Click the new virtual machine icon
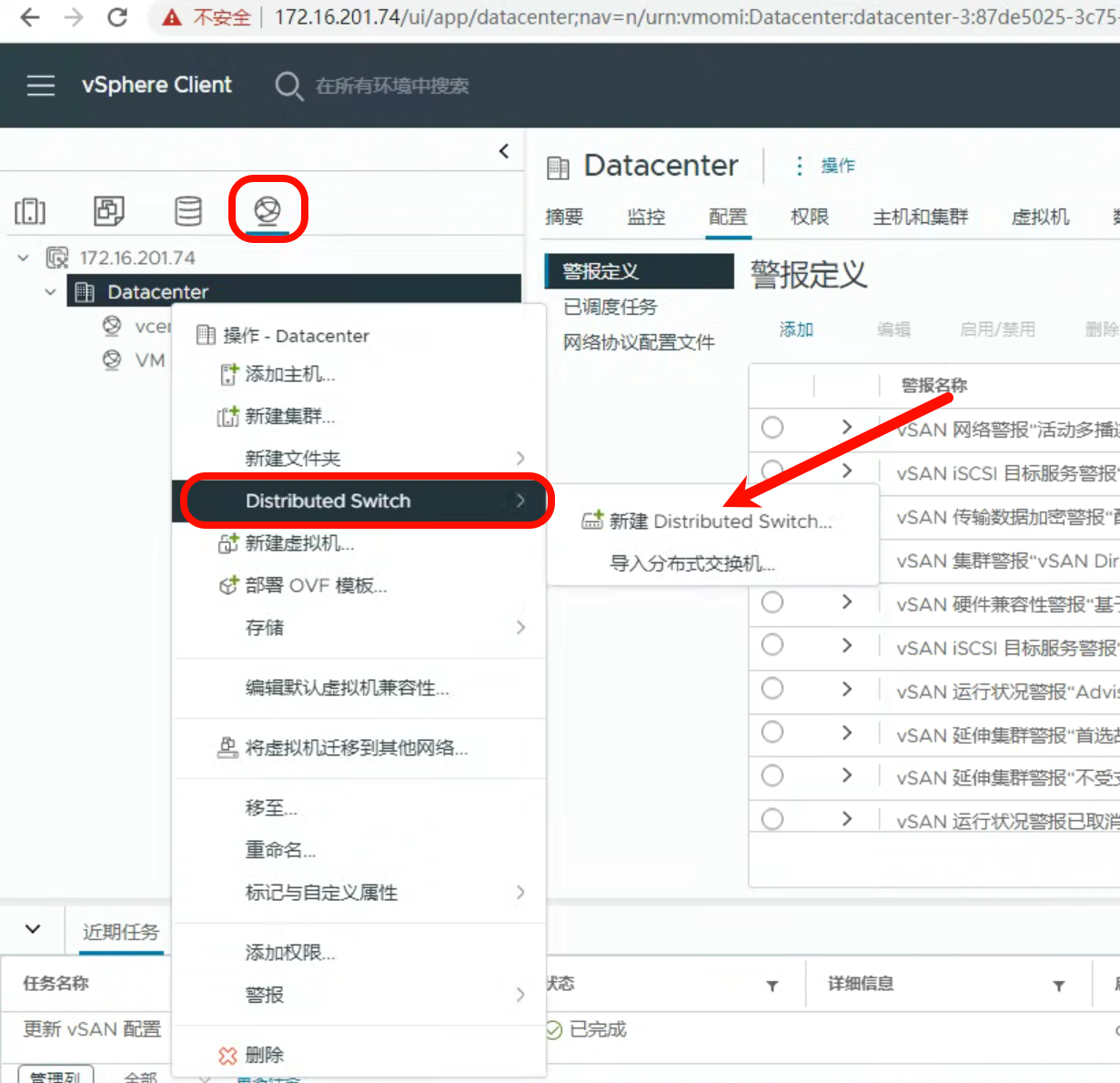 (x=227, y=543)
